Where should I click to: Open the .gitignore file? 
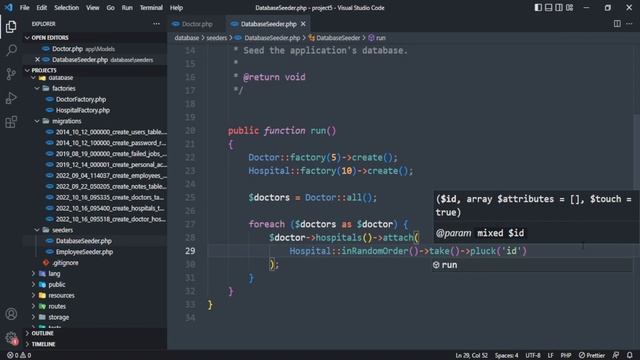pos(65,262)
